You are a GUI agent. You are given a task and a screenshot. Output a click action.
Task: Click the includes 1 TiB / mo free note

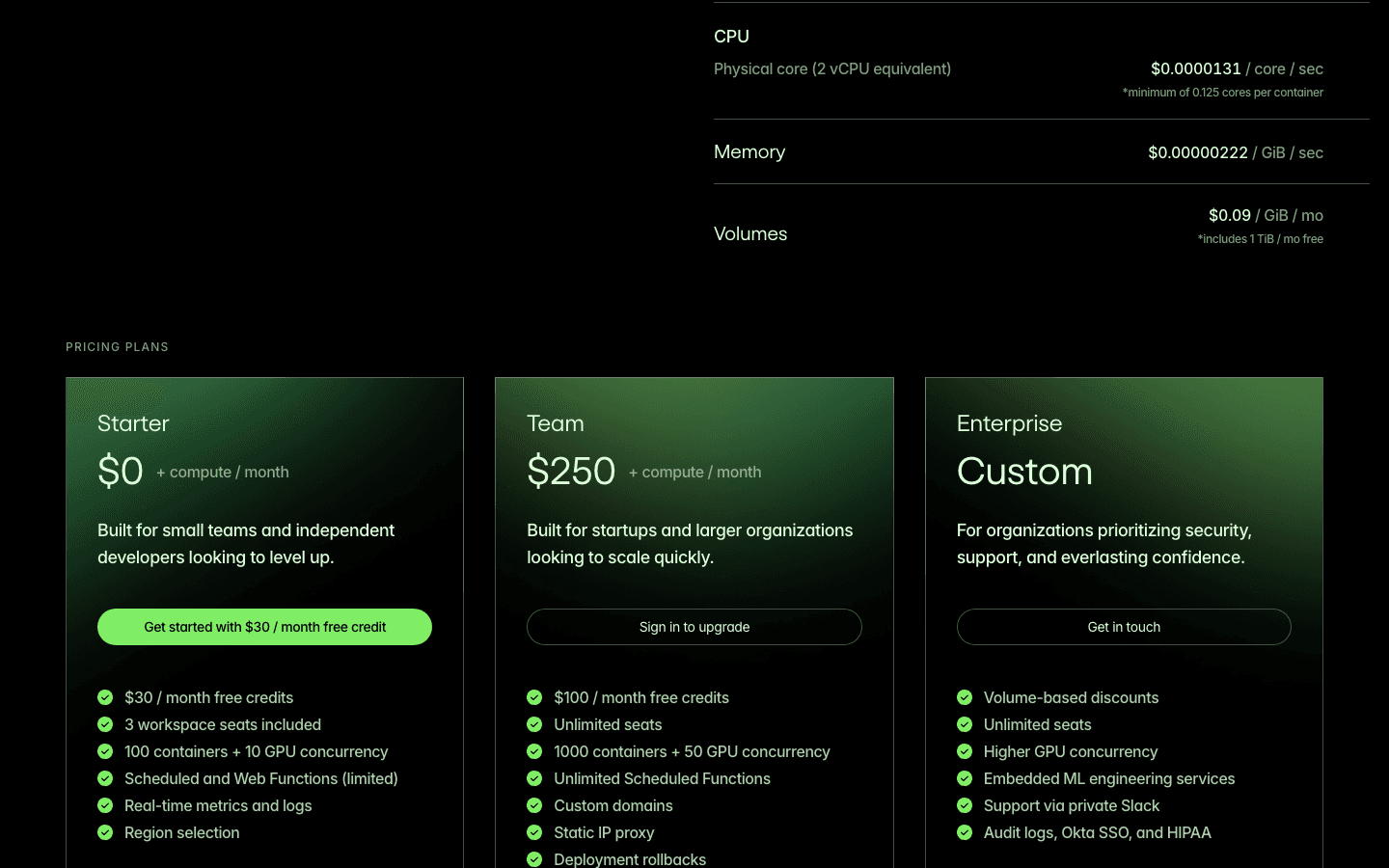[x=1261, y=239]
